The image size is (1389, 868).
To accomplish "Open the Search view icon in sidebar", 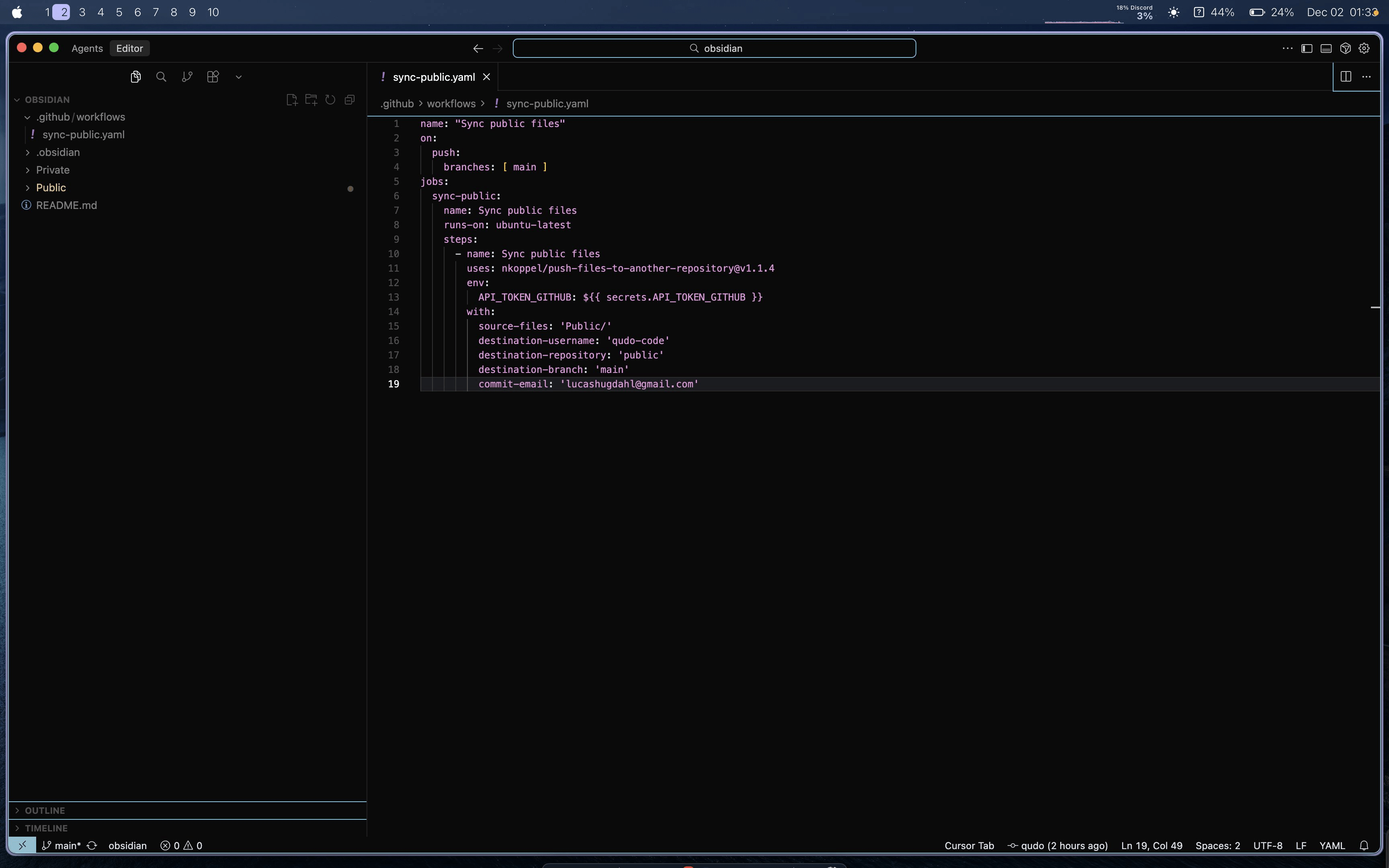I will [161, 77].
